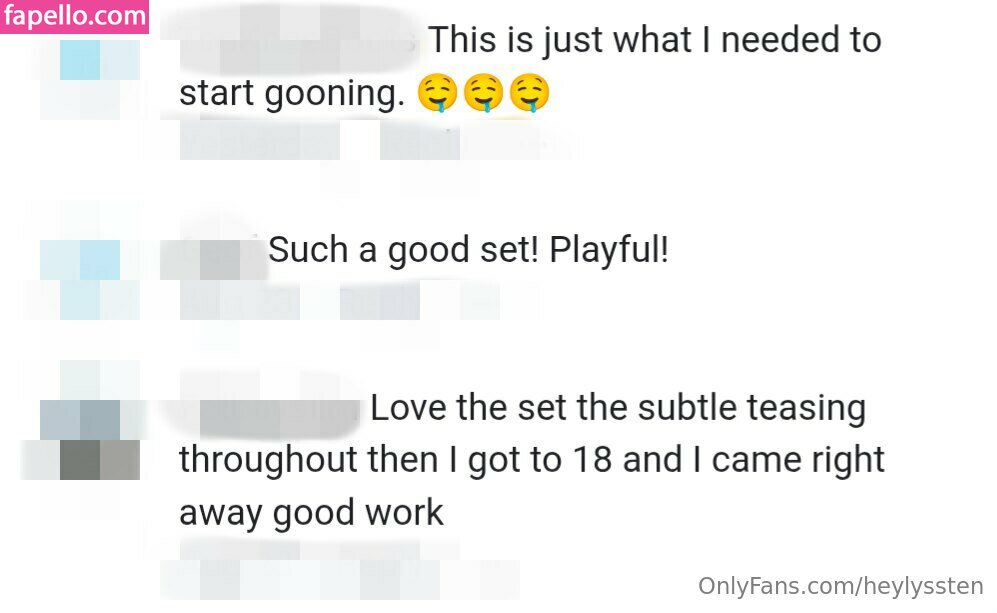
Task: Click the last drooling face emoji
Action: coord(529,93)
